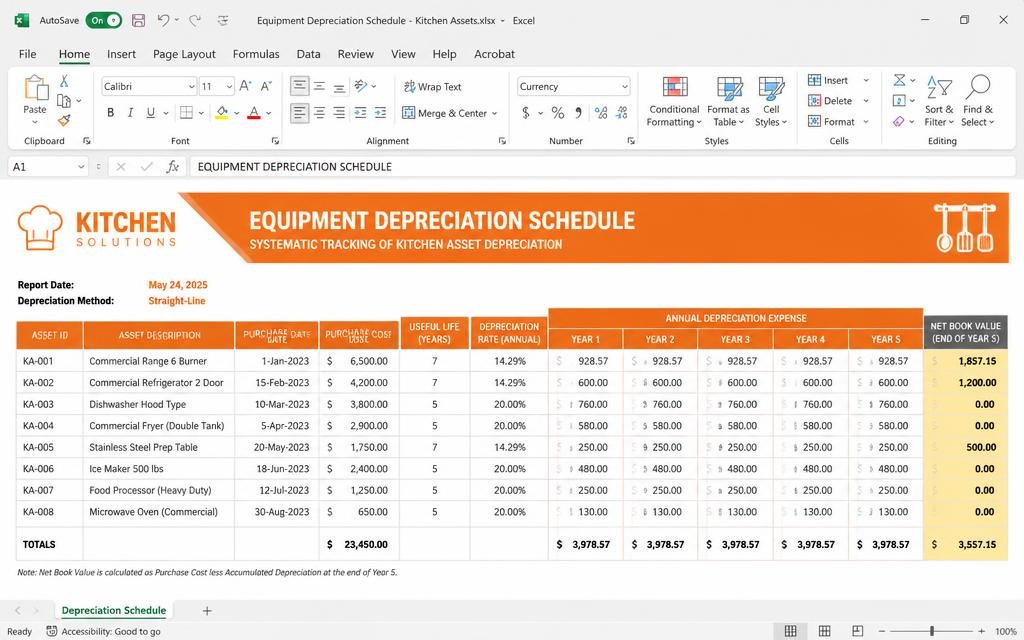Toggle top align in Alignment group
Viewport: 1024px width, 640px height.
click(299, 86)
